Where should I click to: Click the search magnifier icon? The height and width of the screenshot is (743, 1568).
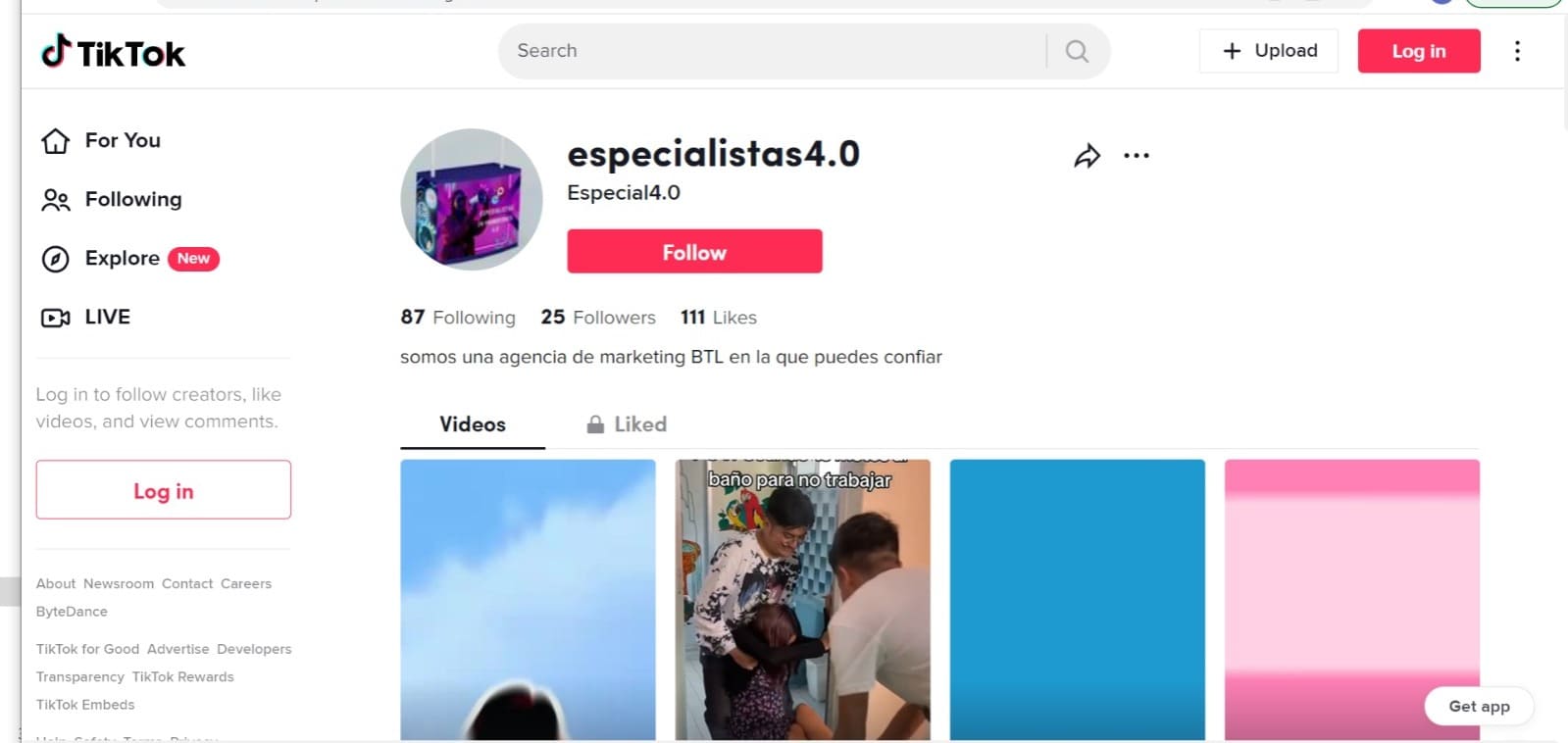pos(1077,51)
